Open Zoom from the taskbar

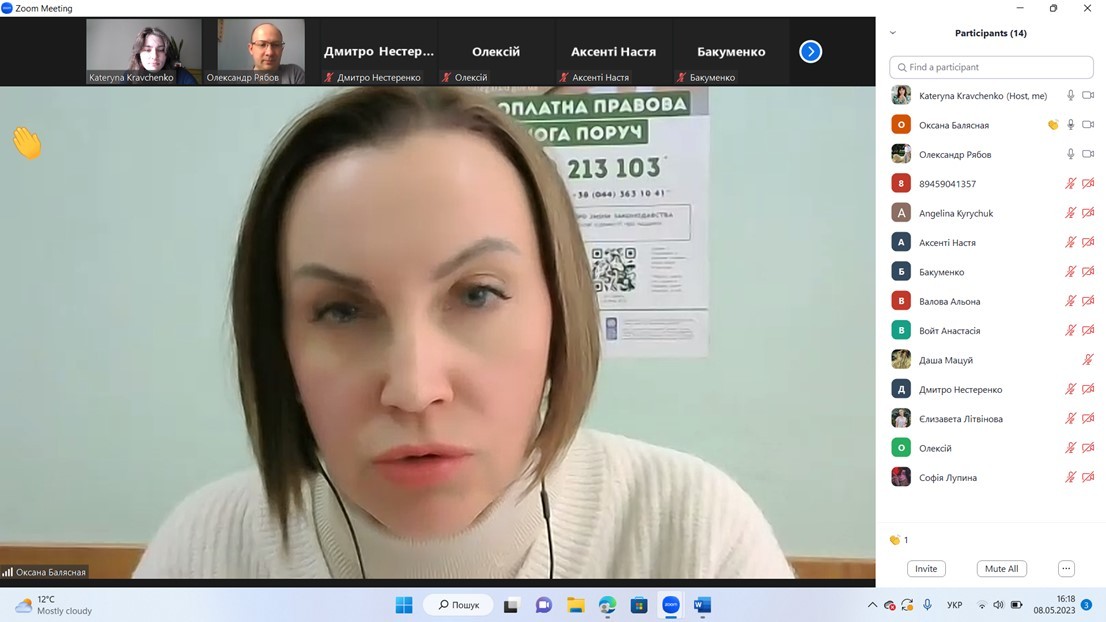click(671, 605)
